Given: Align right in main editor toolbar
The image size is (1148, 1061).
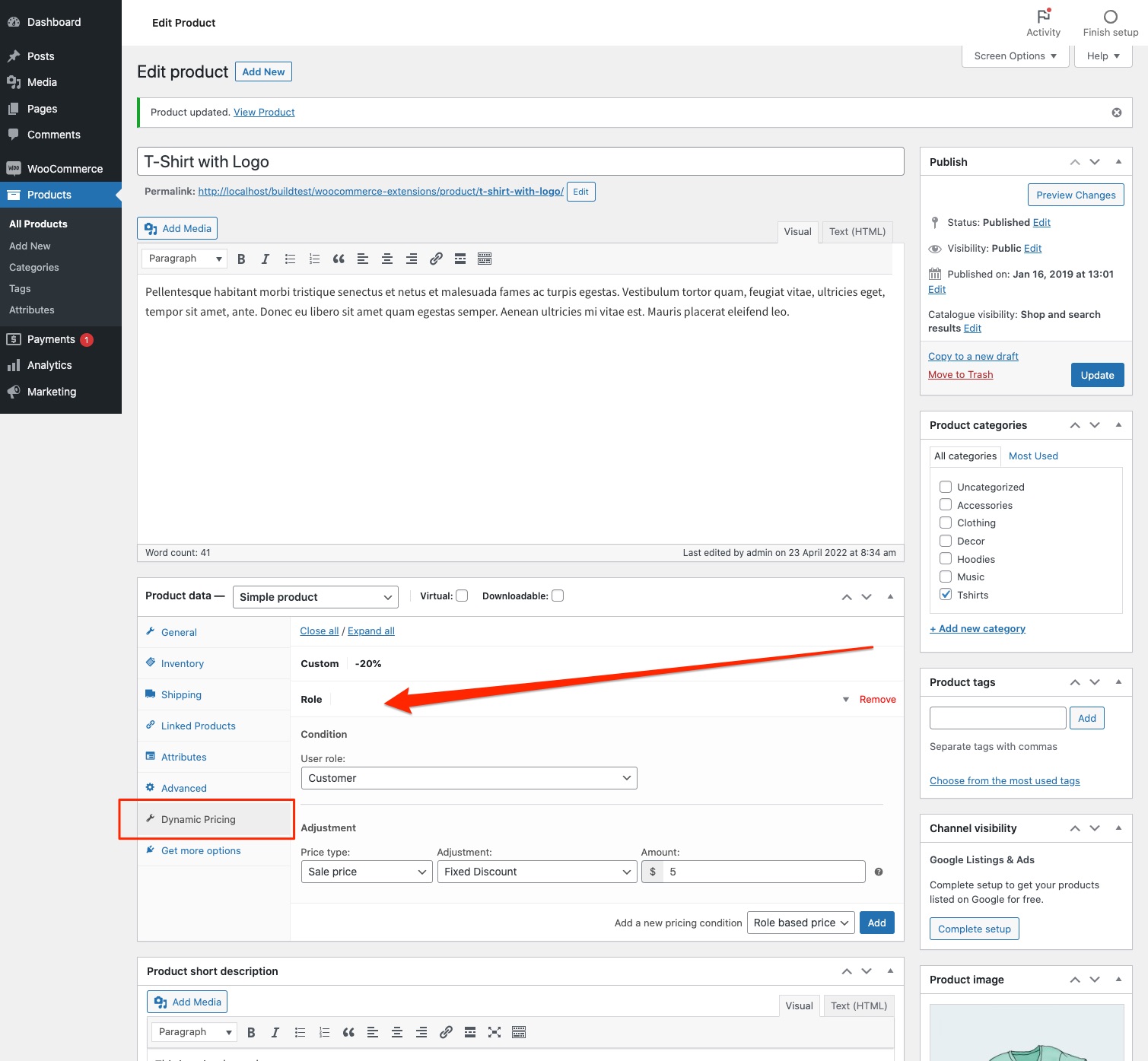Looking at the screenshot, I should point(412,259).
